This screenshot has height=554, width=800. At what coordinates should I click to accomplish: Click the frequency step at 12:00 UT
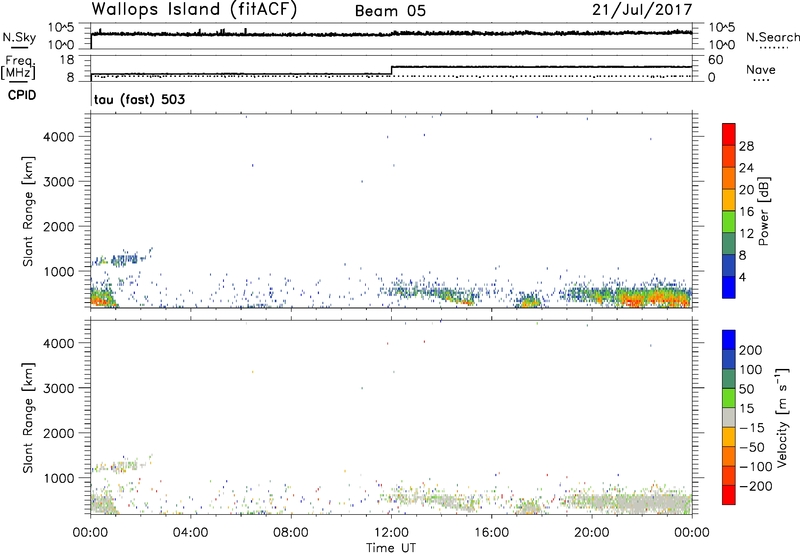[x=391, y=70]
